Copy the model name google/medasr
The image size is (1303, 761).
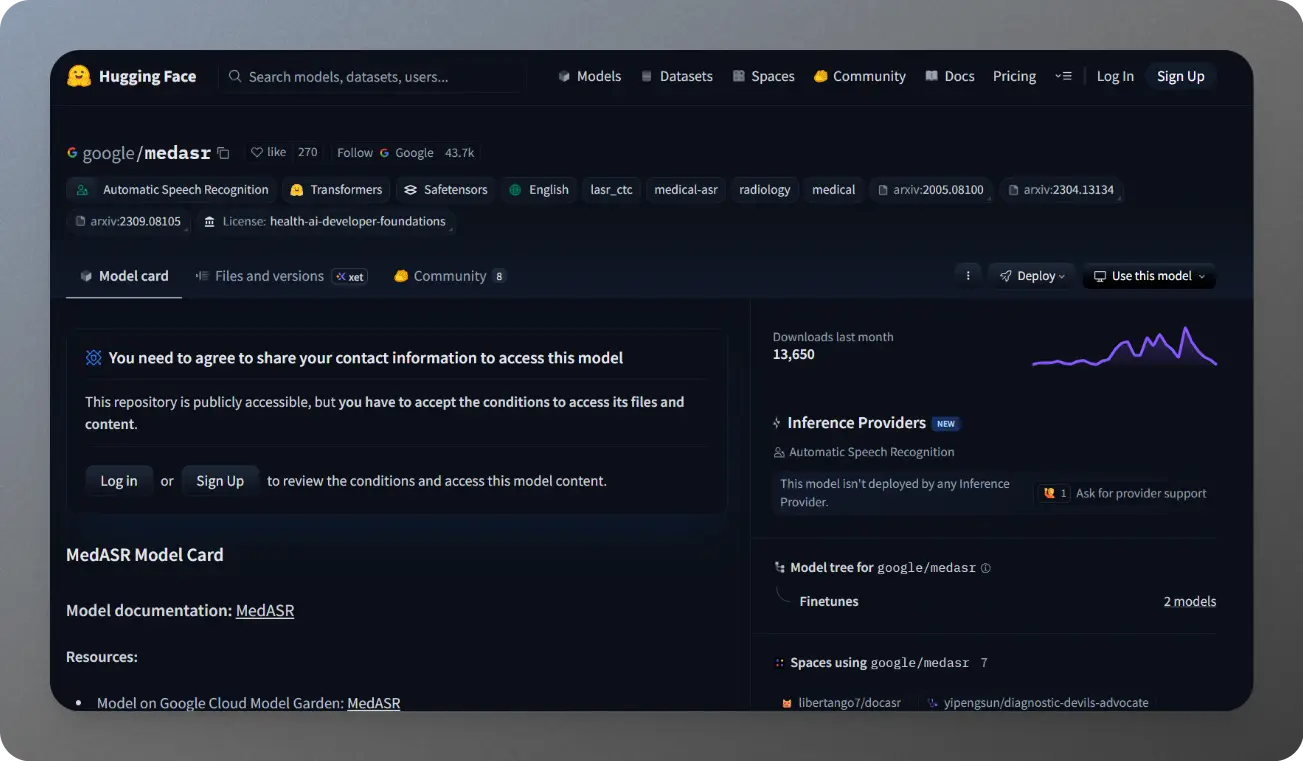click(223, 153)
